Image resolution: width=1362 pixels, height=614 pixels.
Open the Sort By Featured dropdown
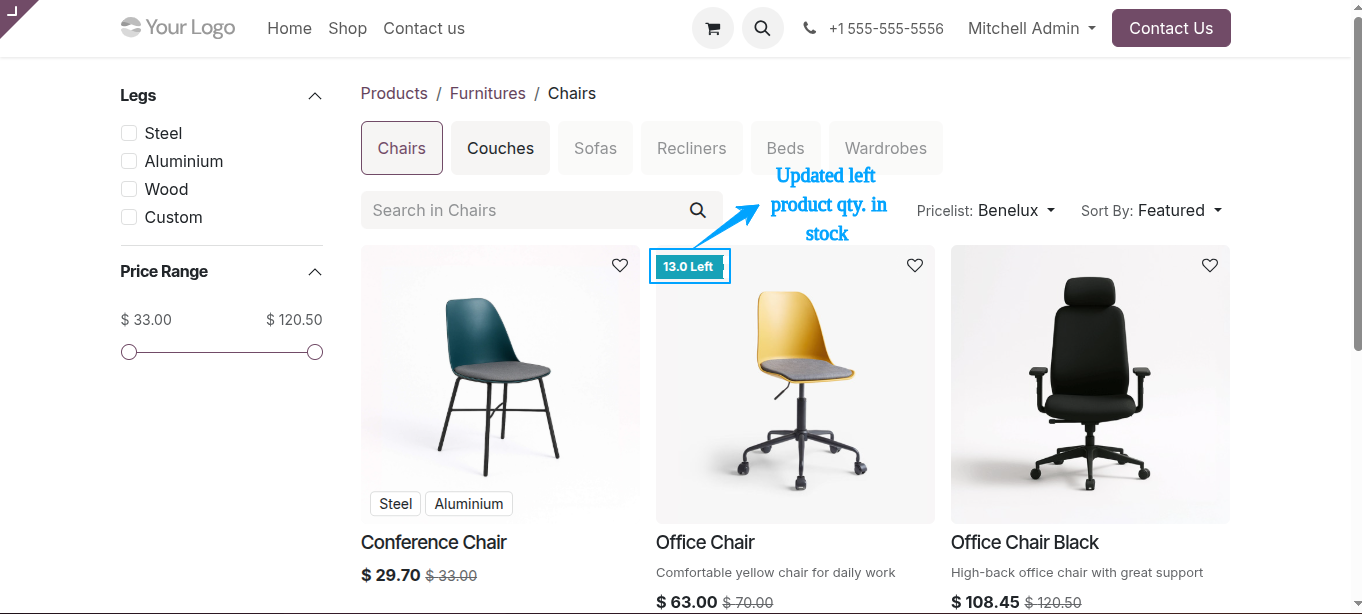click(x=1152, y=210)
